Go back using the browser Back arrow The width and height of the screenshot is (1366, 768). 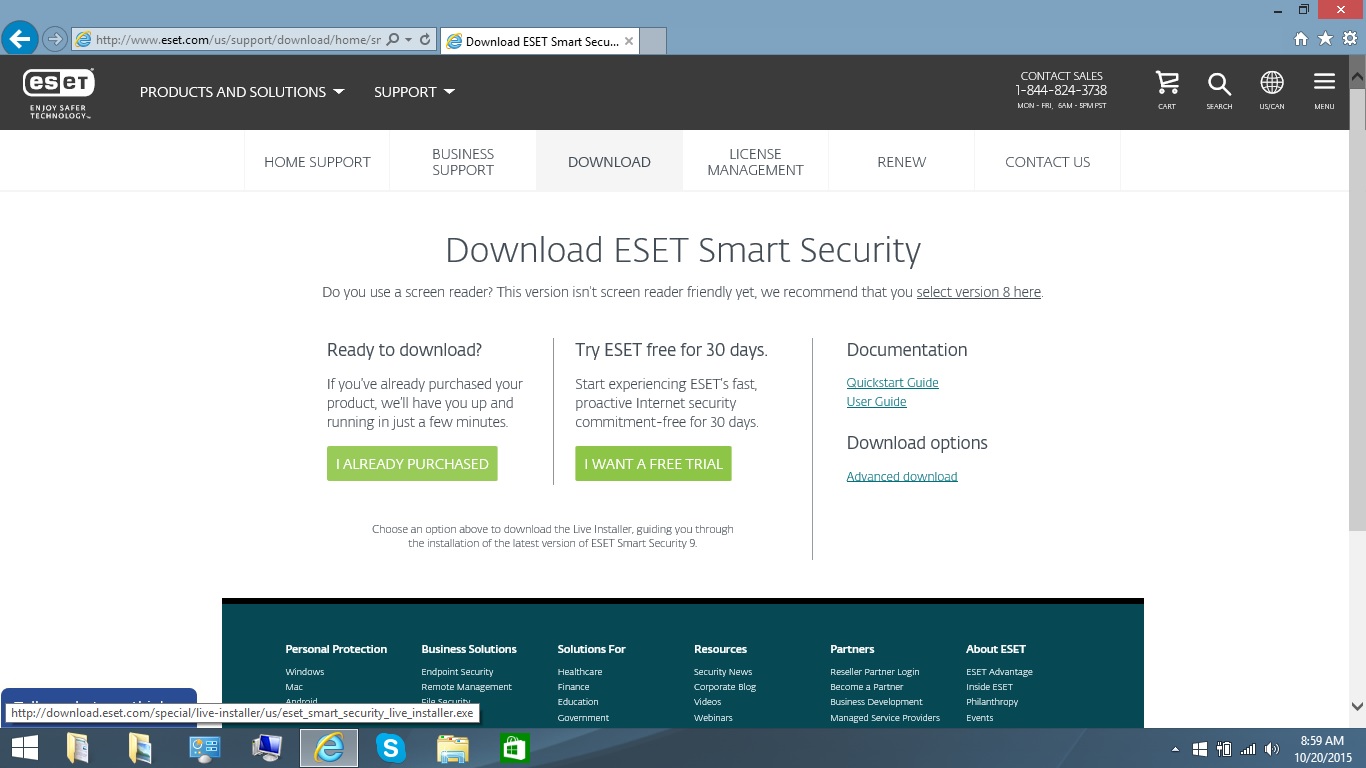coord(20,39)
